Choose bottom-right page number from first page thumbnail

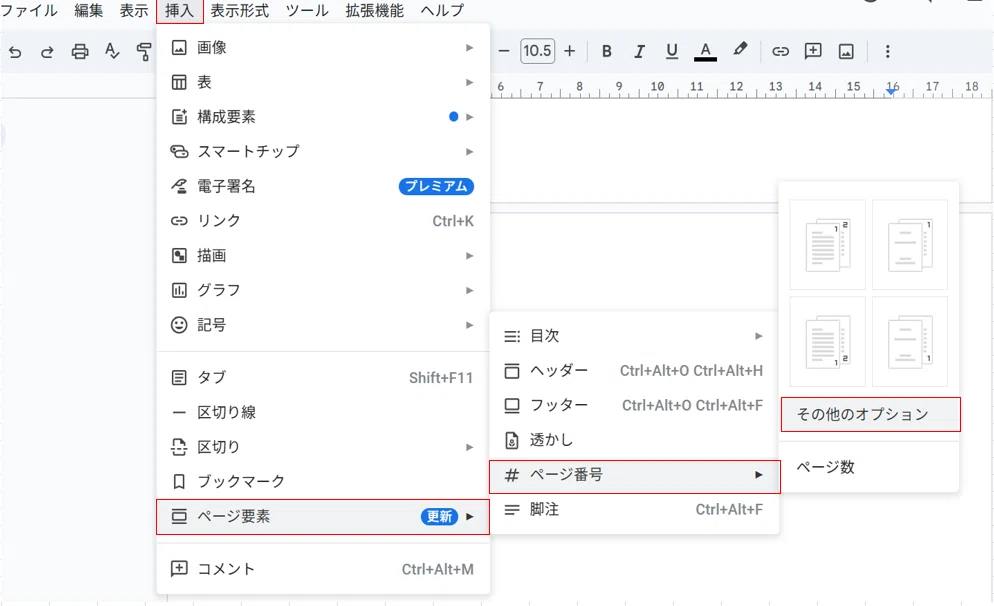[827, 342]
